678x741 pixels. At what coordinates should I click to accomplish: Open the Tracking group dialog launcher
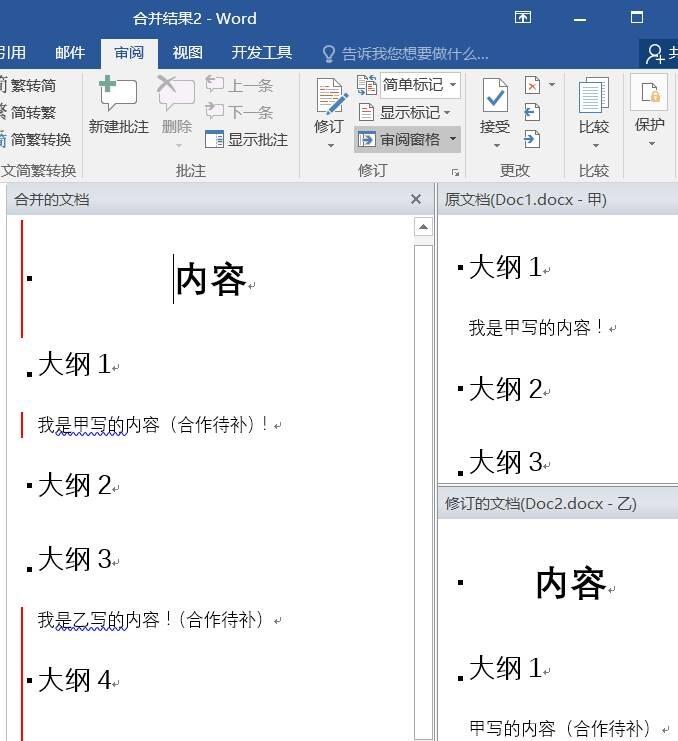pyautogui.click(x=455, y=172)
